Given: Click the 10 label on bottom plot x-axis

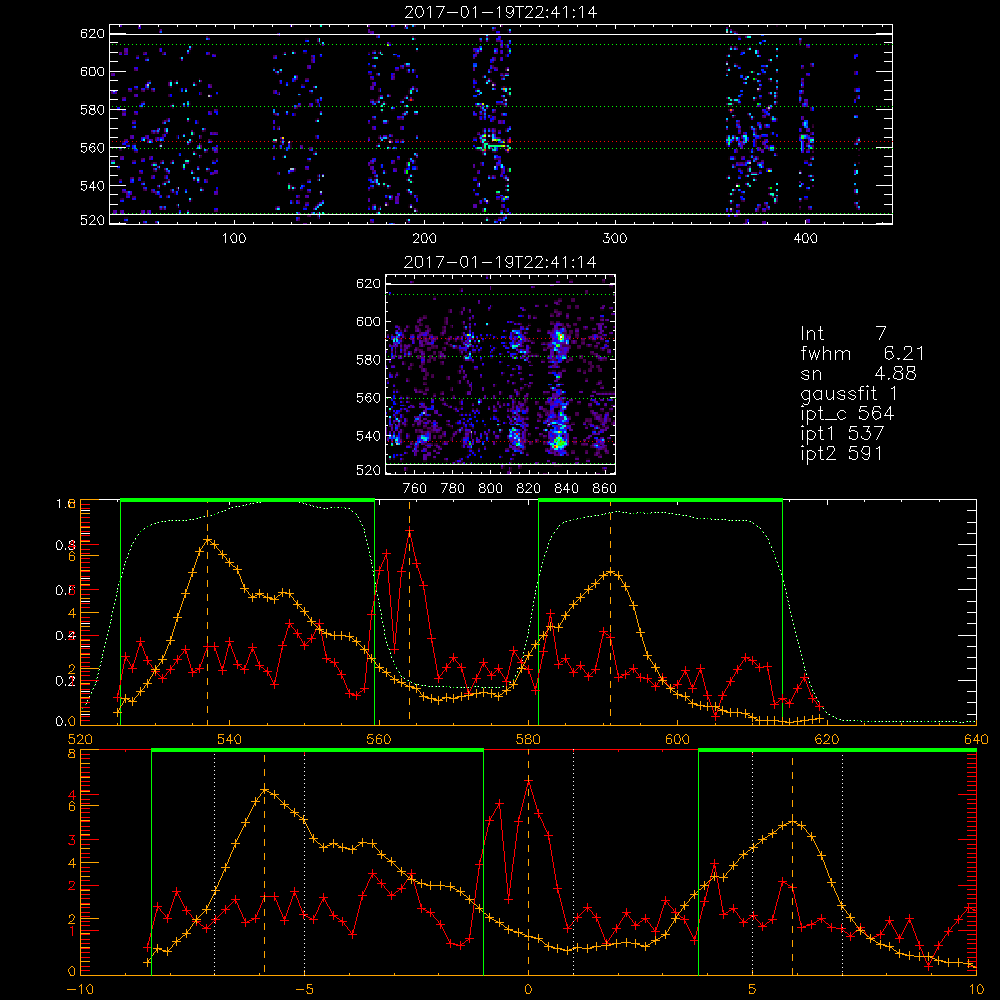Looking at the screenshot, I should tap(976, 990).
